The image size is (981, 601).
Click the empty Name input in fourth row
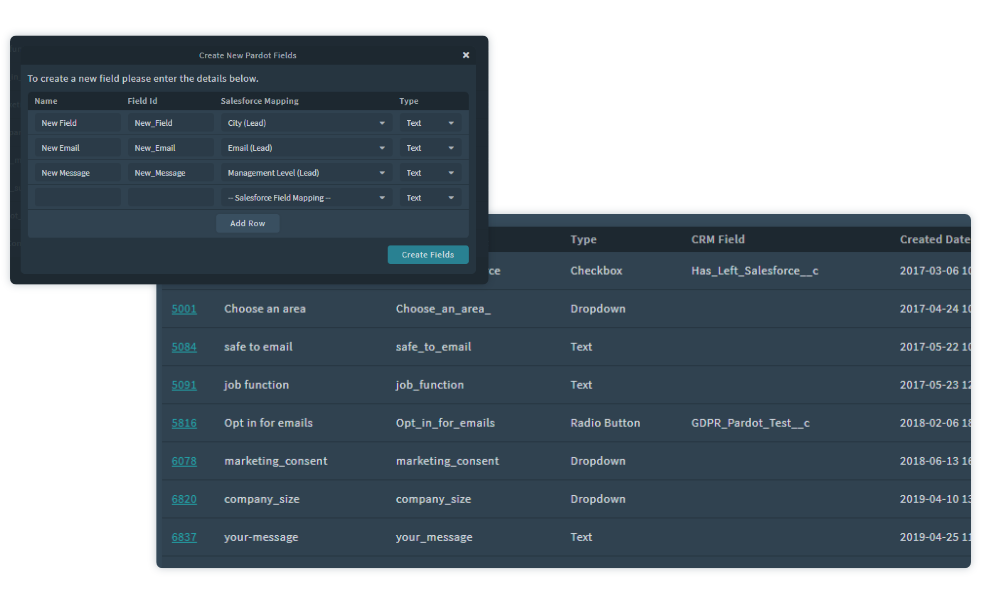coord(78,198)
